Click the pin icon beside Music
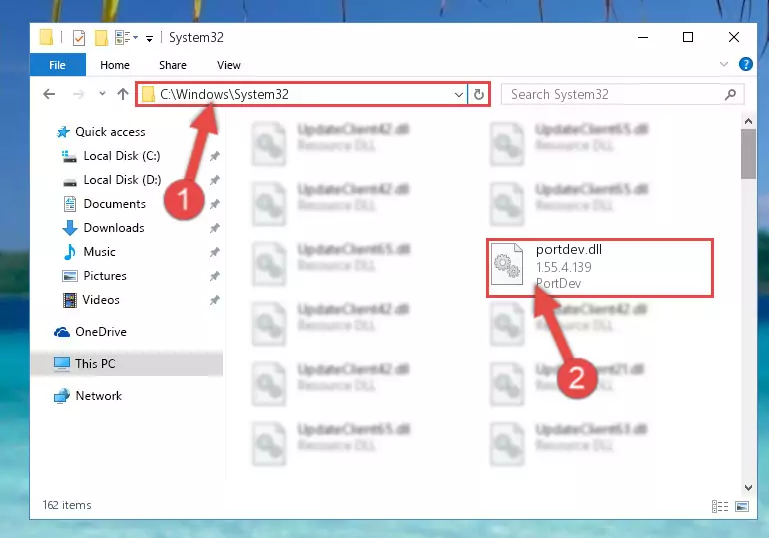The image size is (769, 538). click(214, 252)
